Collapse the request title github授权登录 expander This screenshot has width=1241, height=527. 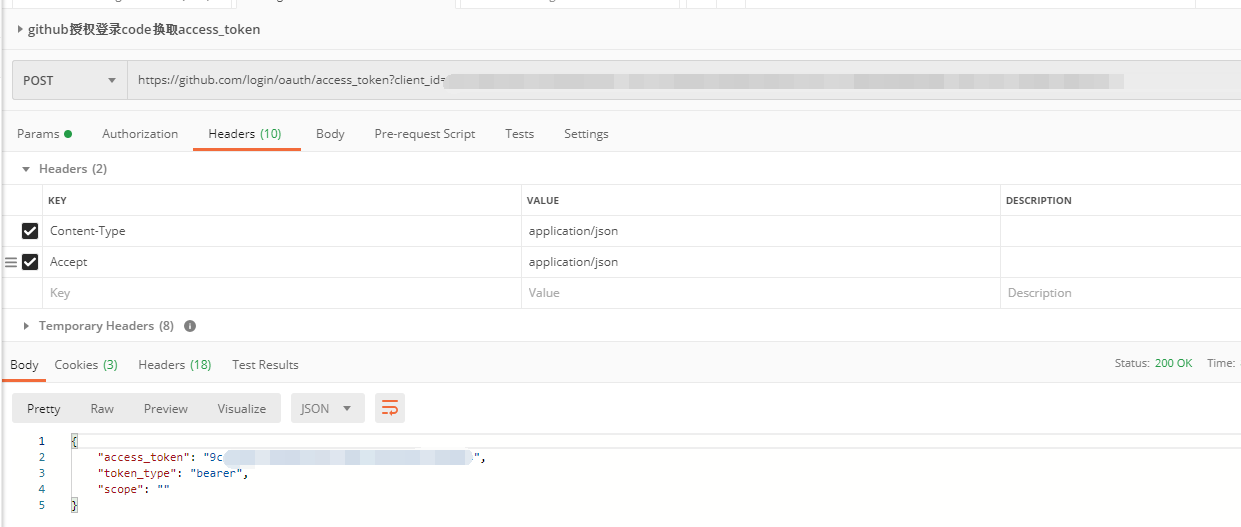tap(21, 30)
